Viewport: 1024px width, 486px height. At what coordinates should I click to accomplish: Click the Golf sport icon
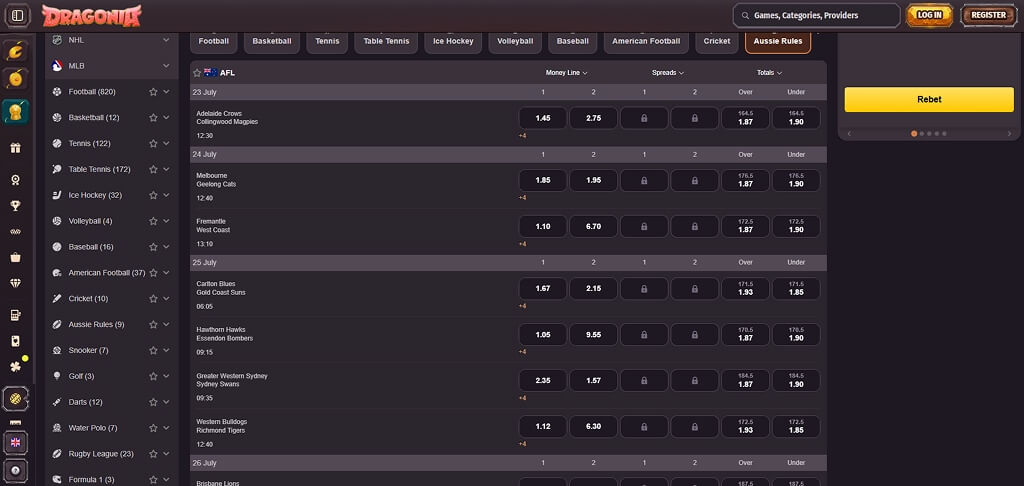pyautogui.click(x=57, y=376)
